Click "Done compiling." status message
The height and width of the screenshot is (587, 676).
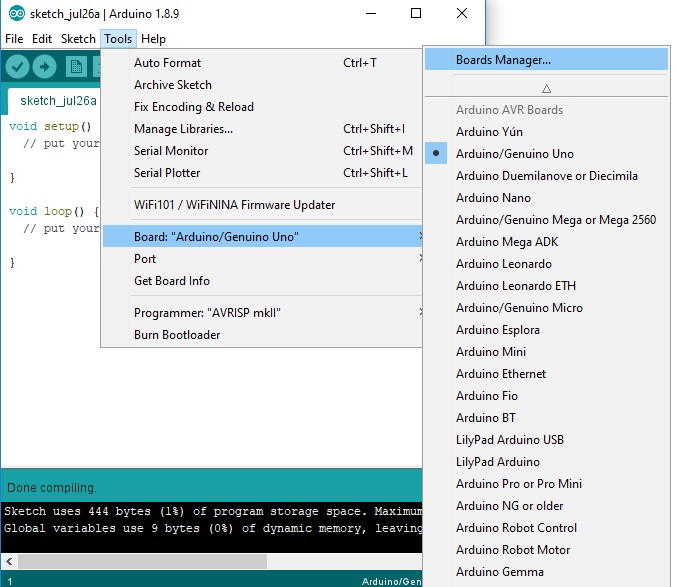click(x=52, y=487)
